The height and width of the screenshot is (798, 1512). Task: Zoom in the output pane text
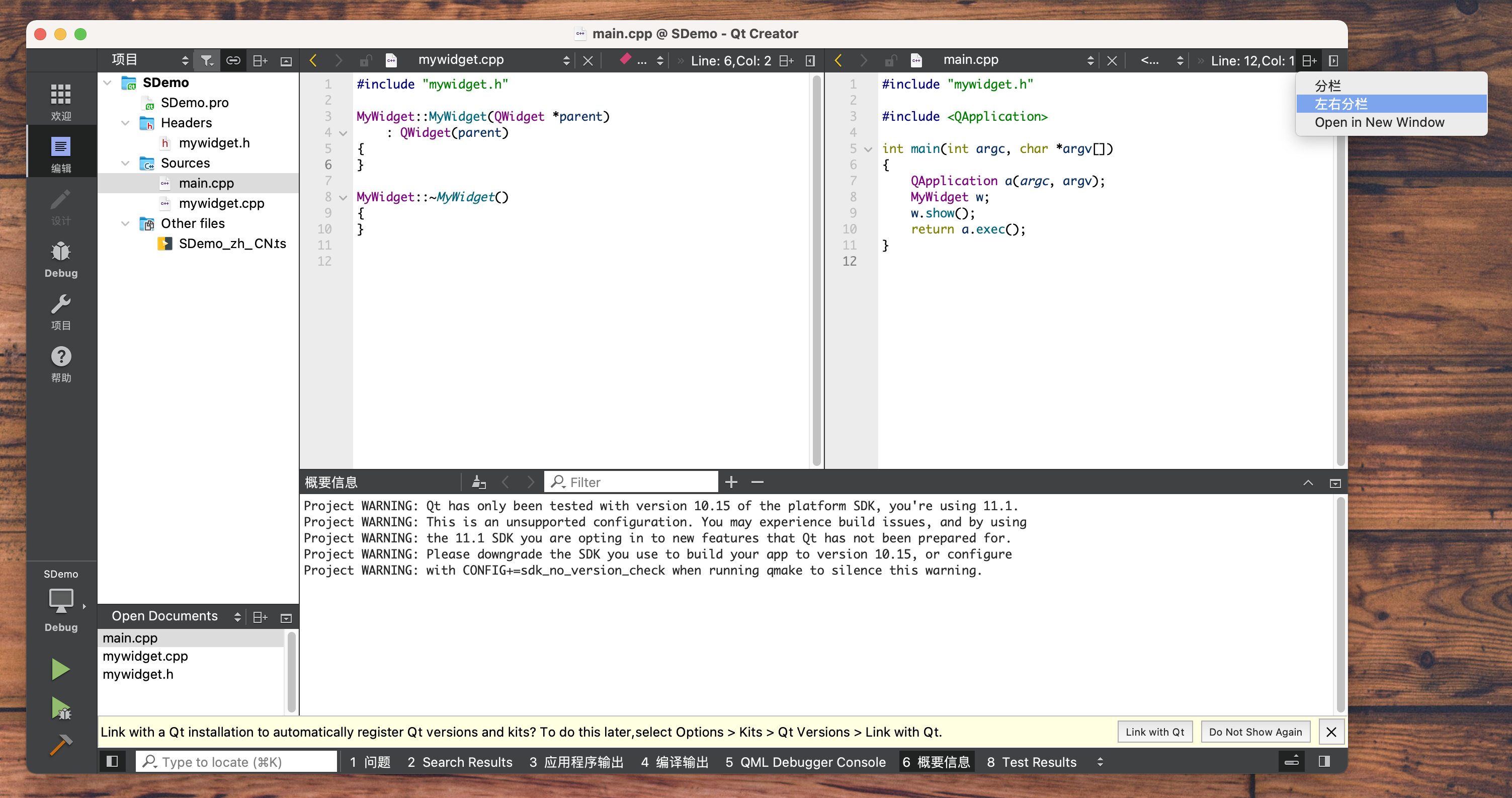[731, 482]
